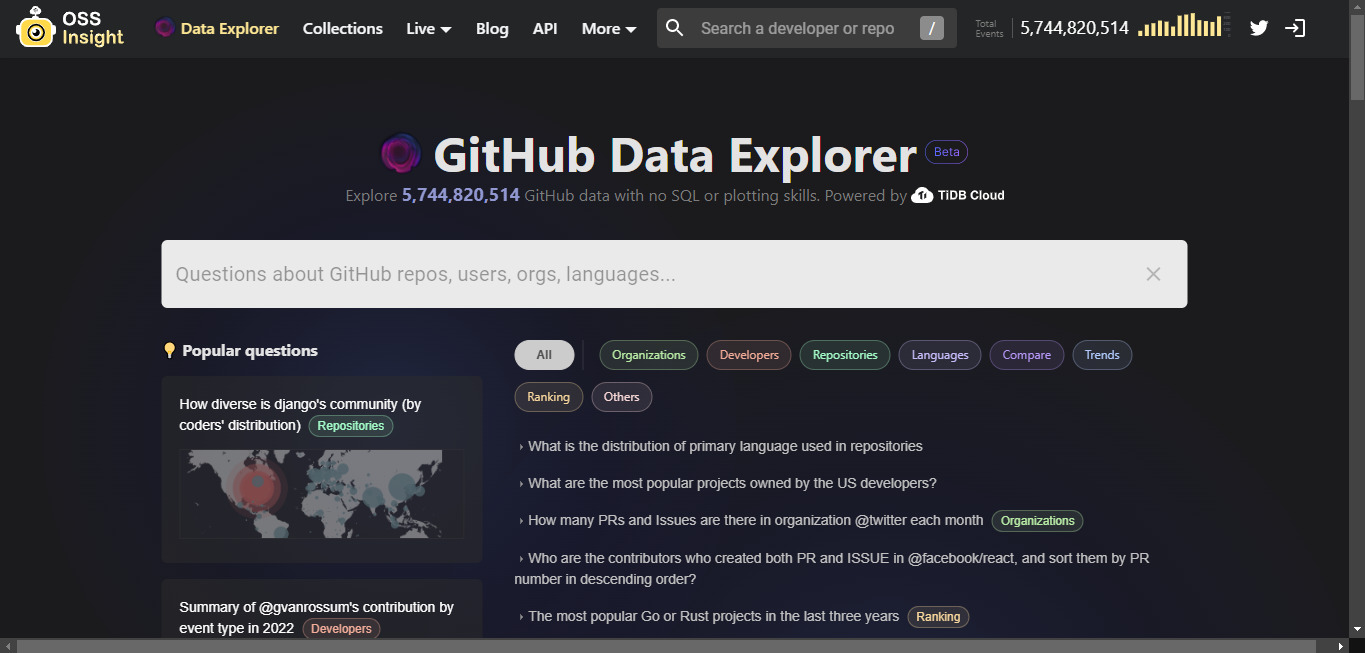Open question about popular Go or Rust projects
This screenshot has height=653, width=1365.
pyautogui.click(x=713, y=616)
